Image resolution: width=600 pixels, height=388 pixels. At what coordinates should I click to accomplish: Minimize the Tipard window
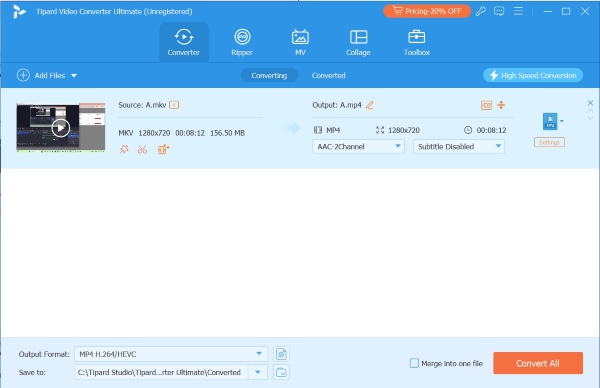(x=548, y=11)
